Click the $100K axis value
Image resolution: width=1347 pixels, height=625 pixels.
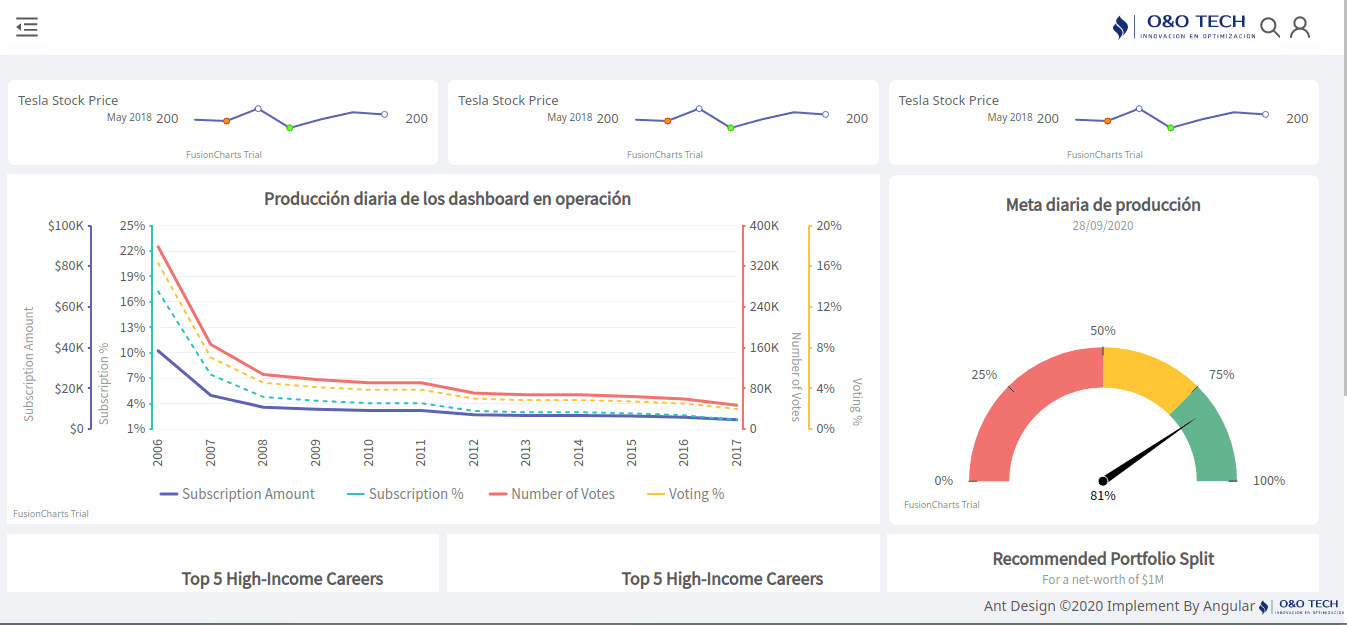pos(66,226)
